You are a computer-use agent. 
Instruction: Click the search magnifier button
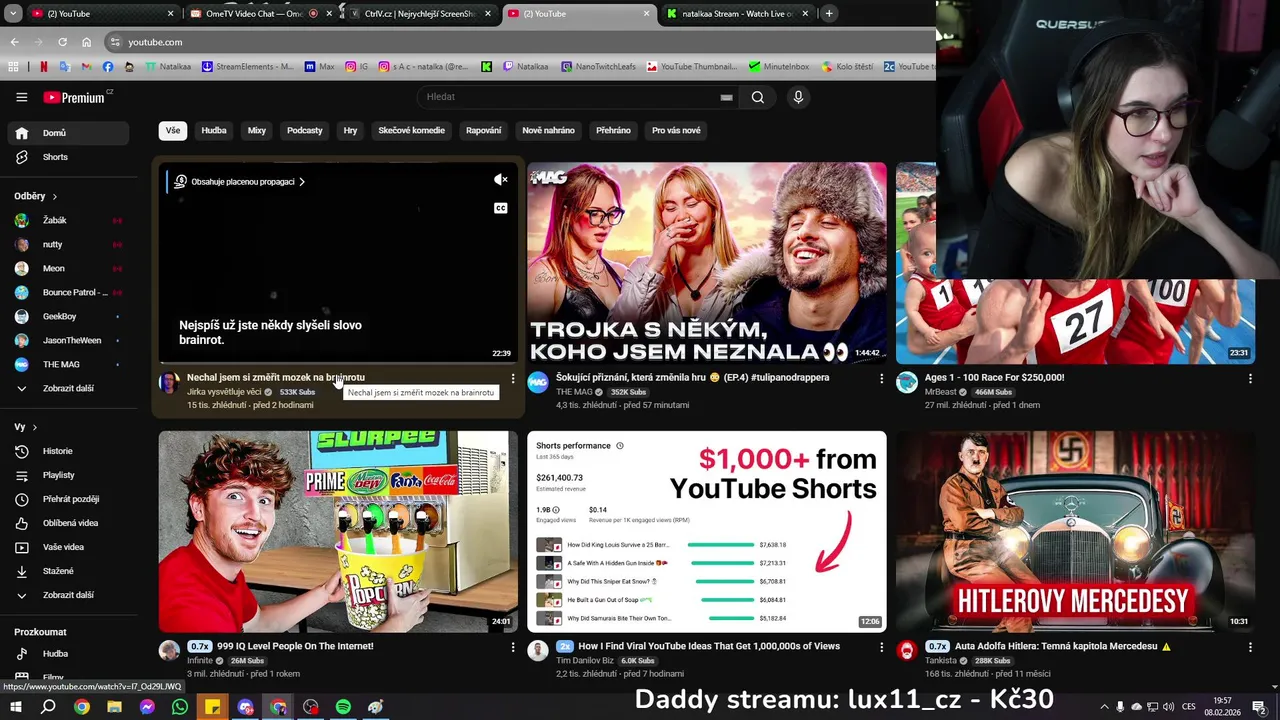758,97
